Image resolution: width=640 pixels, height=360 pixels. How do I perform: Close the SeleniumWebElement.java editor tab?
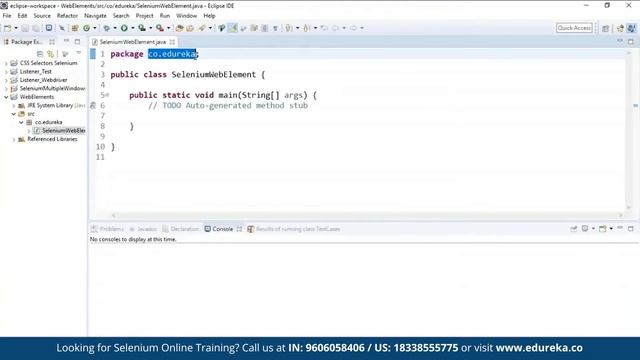172,42
